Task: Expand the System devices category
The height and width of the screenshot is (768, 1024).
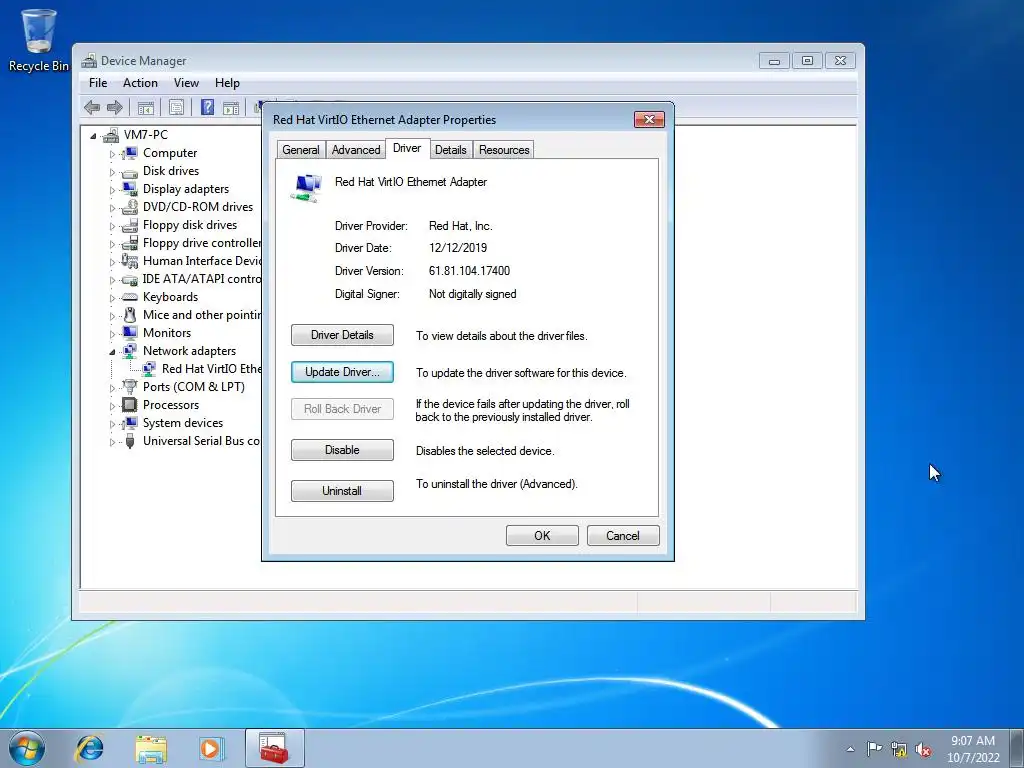Action: point(112,424)
